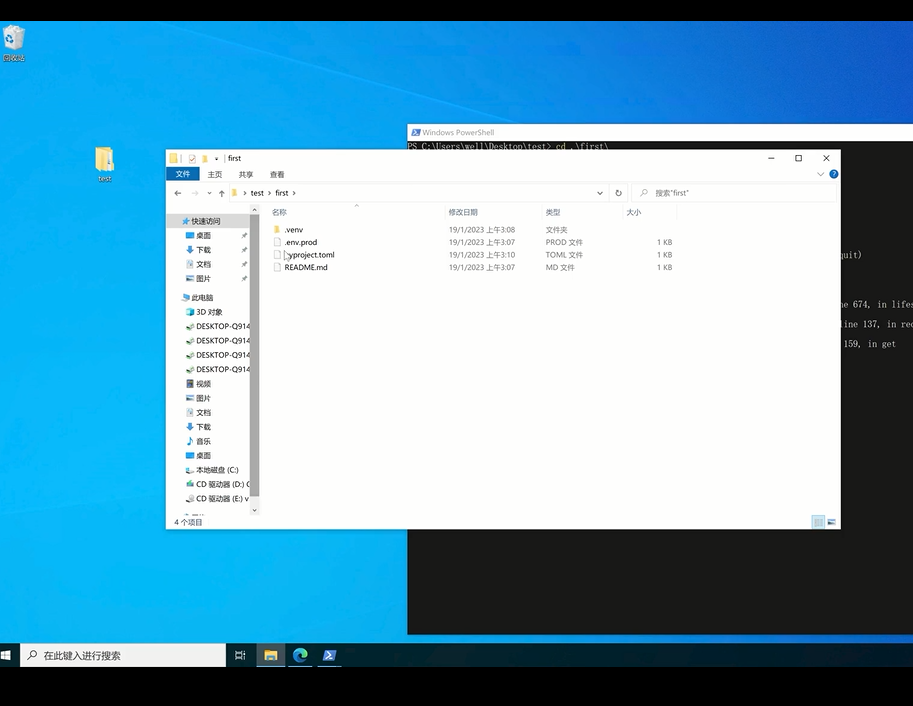Screen dimensions: 913x706
Task: Switch to PowerShell via its taskbar icon
Action: point(329,655)
